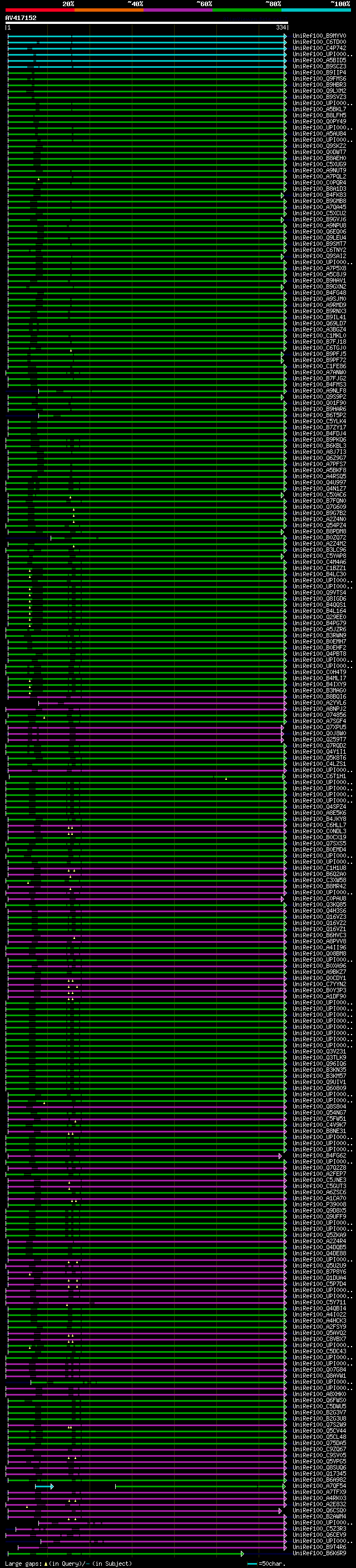The image size is (356, 1568).
Task: Select the query name AV417152
Action: click(x=21, y=18)
